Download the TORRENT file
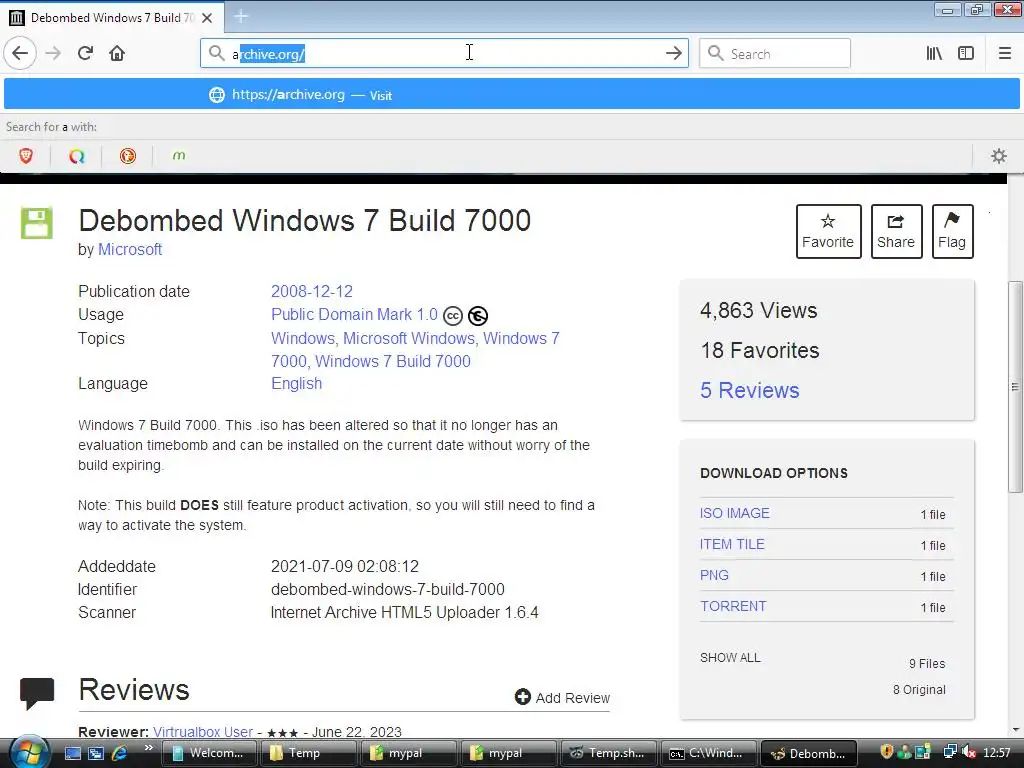This screenshot has width=1024, height=768. click(x=733, y=606)
